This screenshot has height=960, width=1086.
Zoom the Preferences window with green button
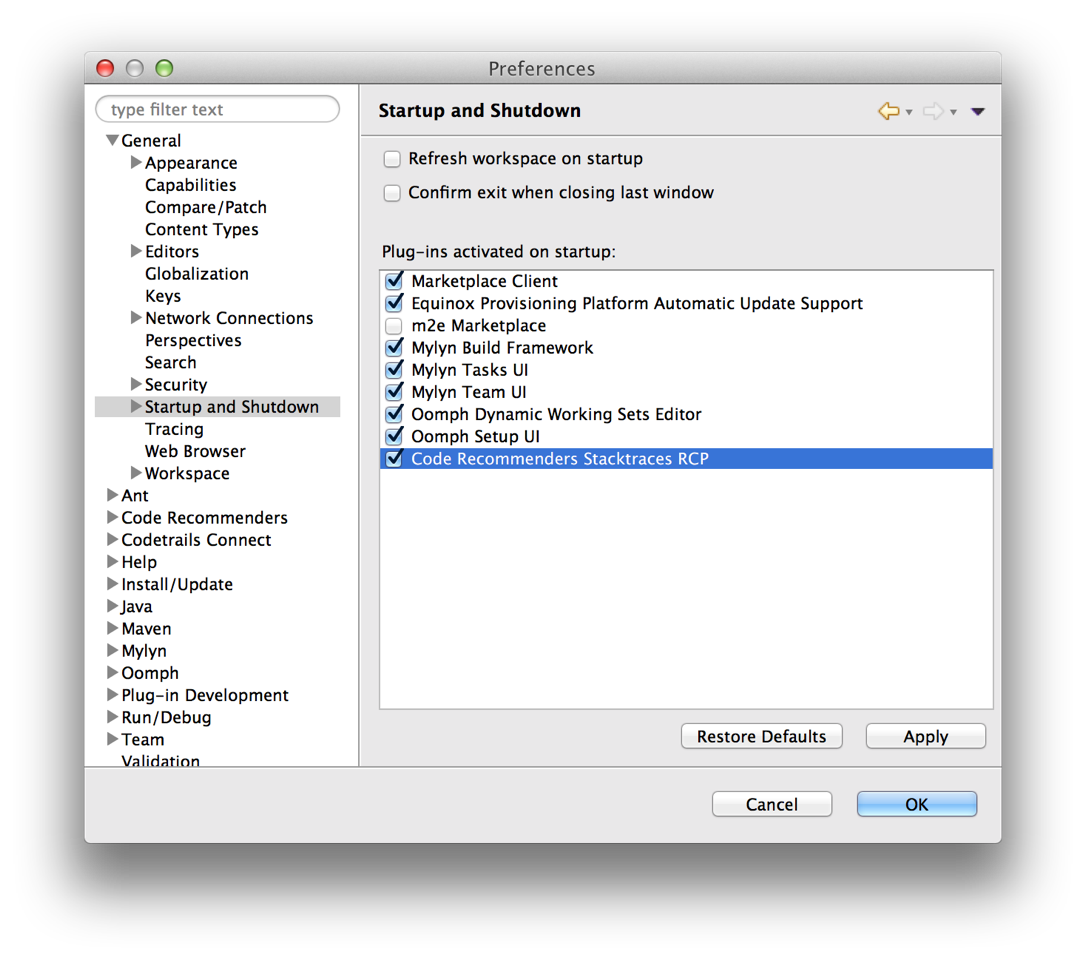pos(164,68)
